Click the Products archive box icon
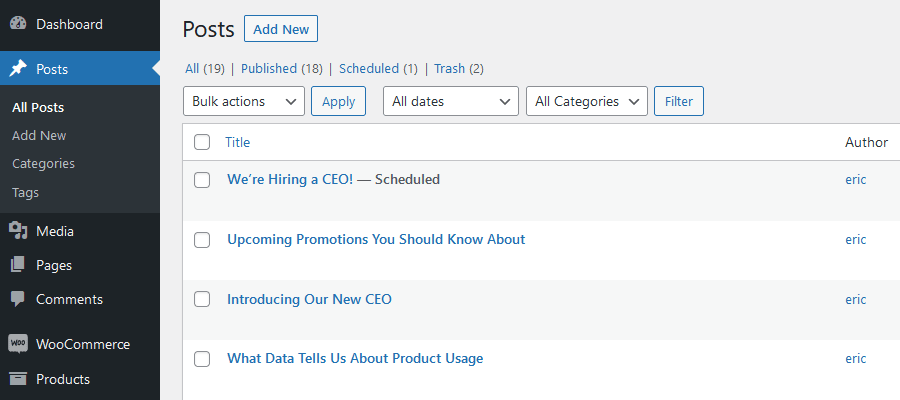Image resolution: width=900 pixels, height=400 pixels. [x=18, y=379]
